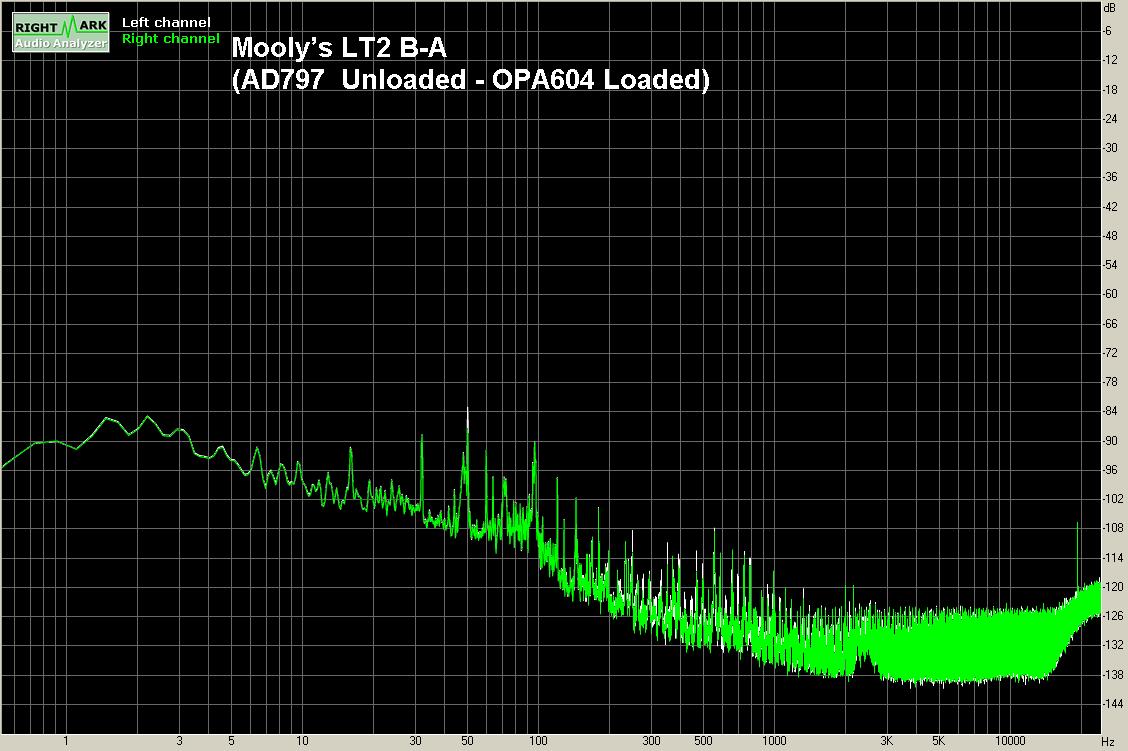Click the -102 dB axis value
Image resolution: width=1128 pixels, height=751 pixels.
click(x=1113, y=499)
